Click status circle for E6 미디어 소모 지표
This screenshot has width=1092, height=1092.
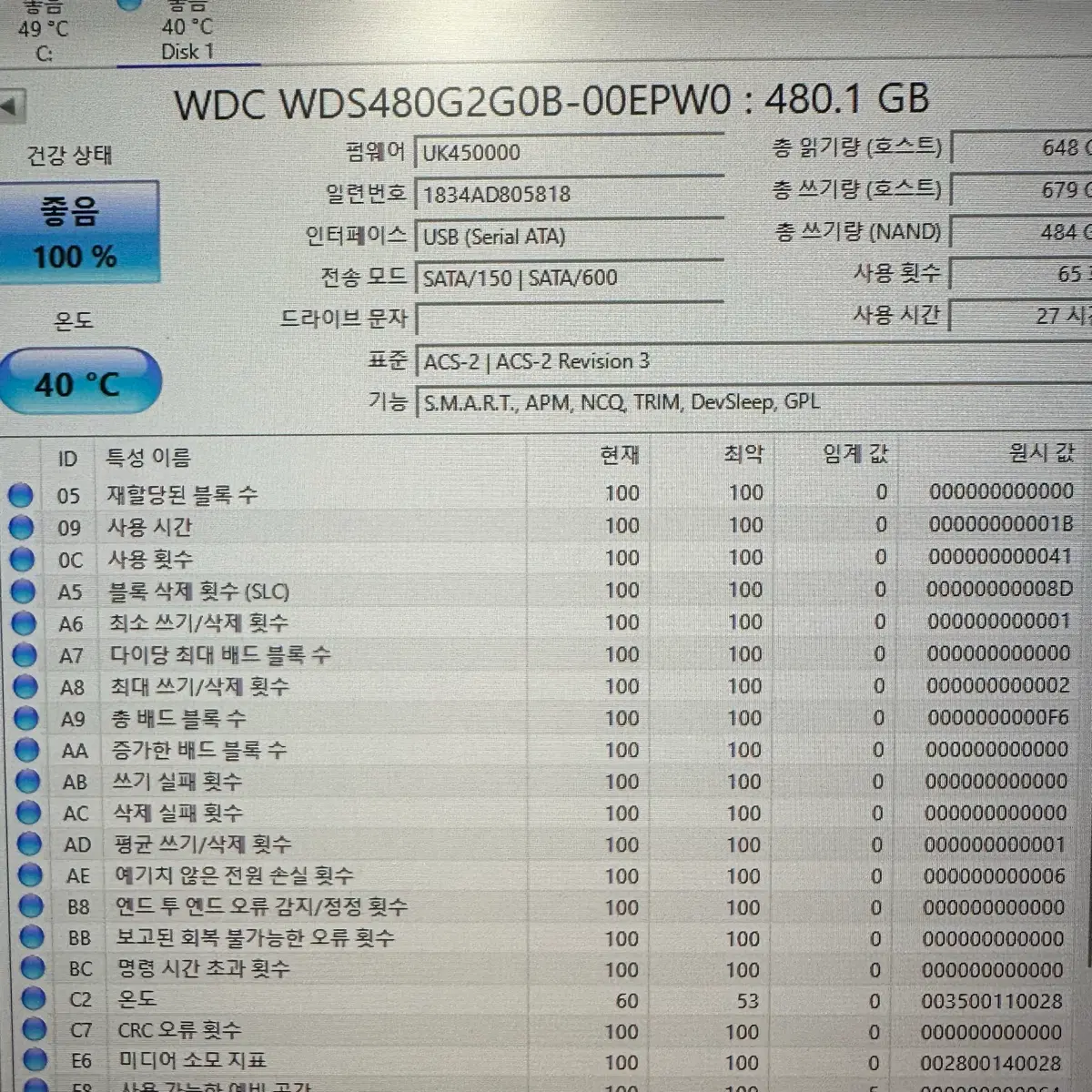(35, 1061)
